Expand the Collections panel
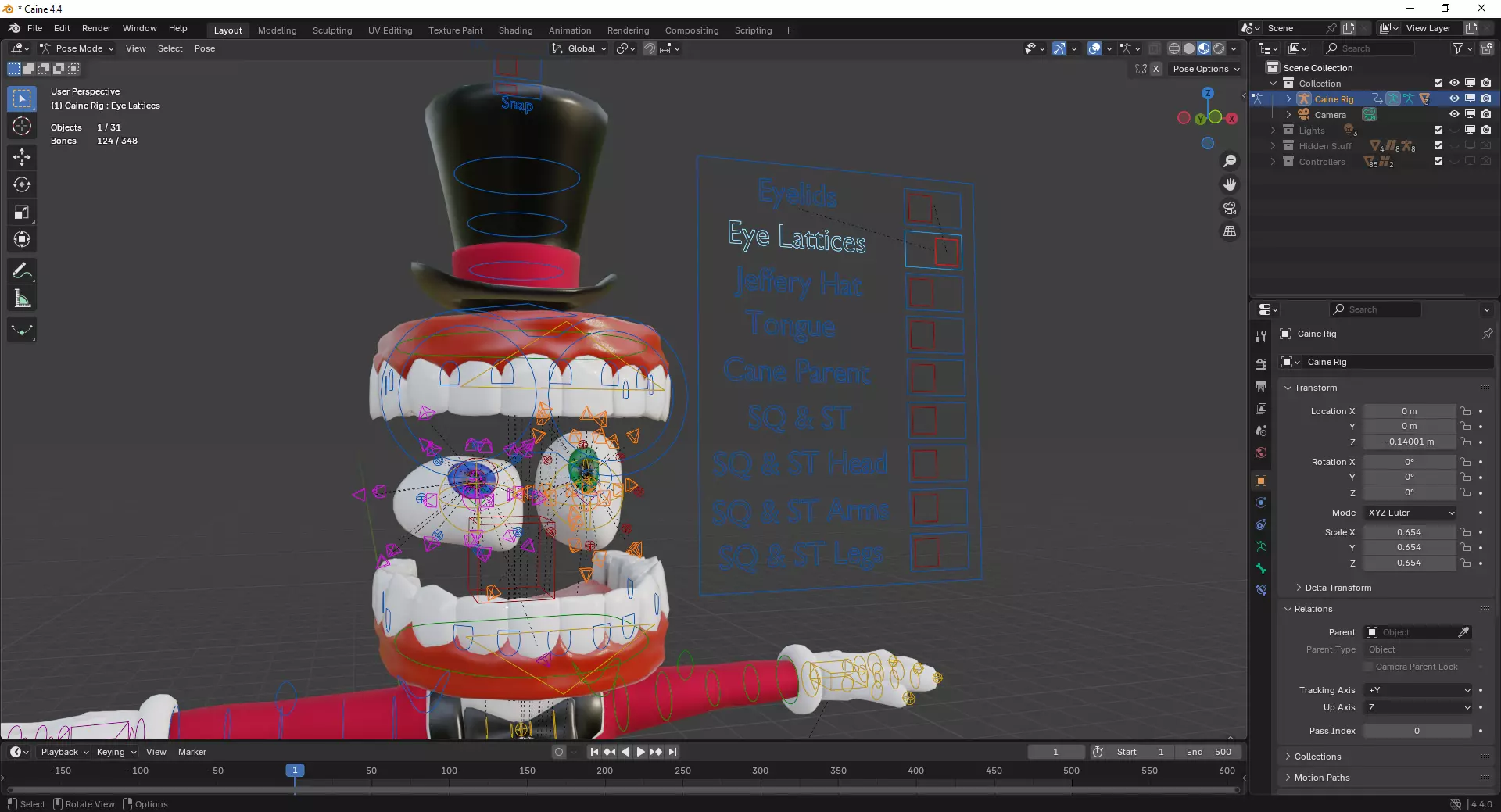This screenshot has height=812, width=1501. click(1317, 757)
